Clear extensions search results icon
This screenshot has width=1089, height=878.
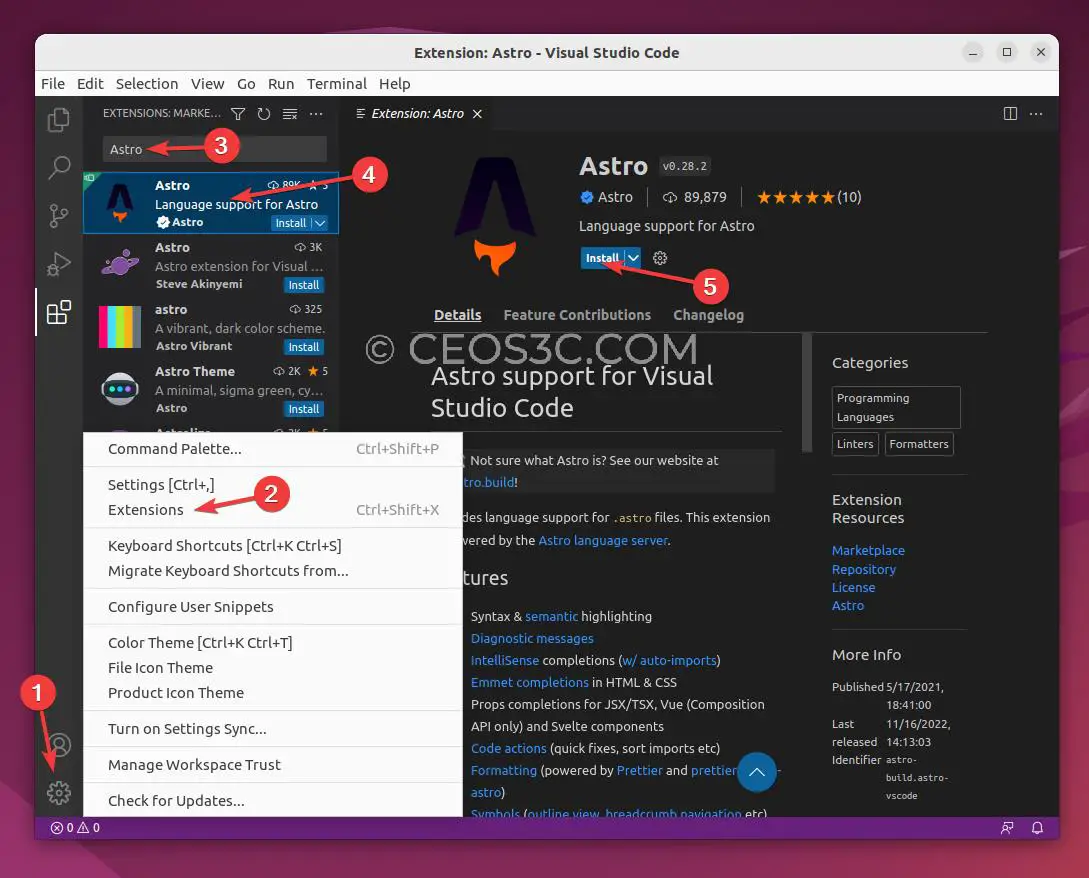point(290,114)
